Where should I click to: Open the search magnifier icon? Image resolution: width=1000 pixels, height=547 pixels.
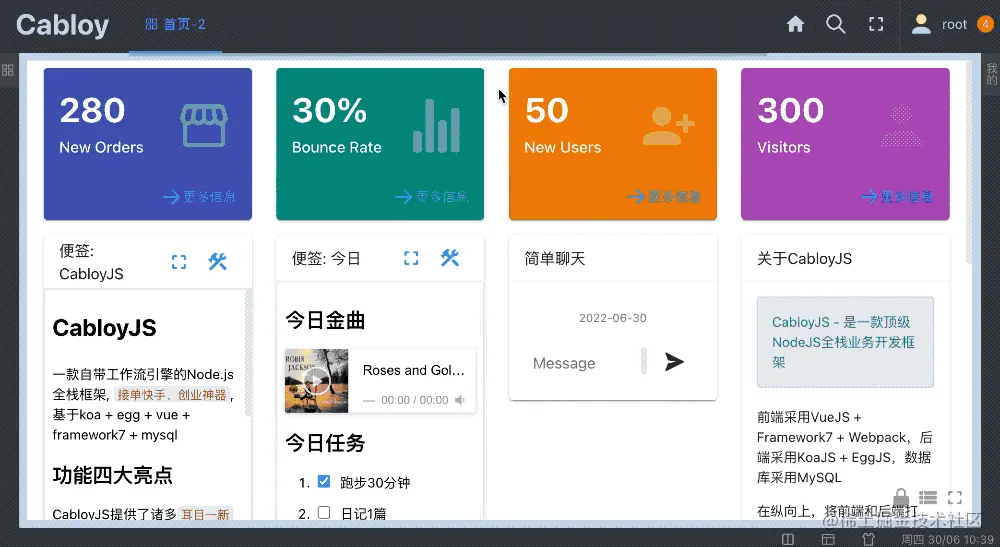coord(835,24)
